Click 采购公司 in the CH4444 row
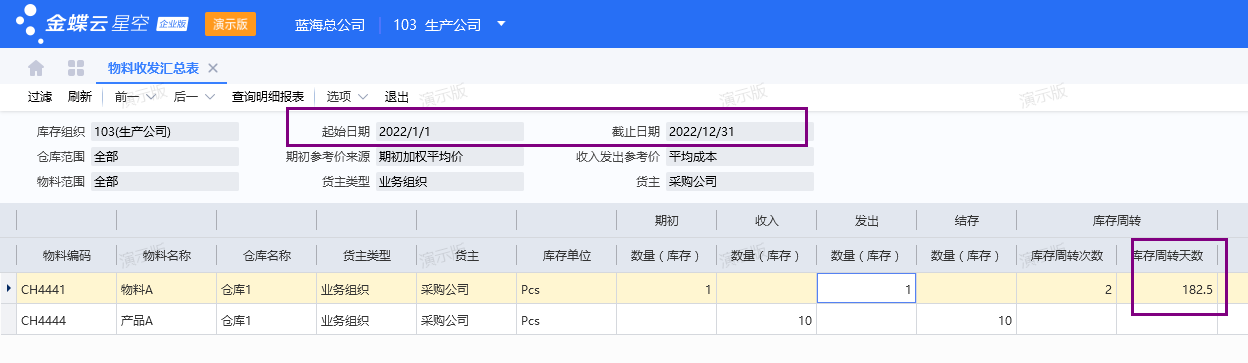The image size is (1248, 363). tap(467, 321)
